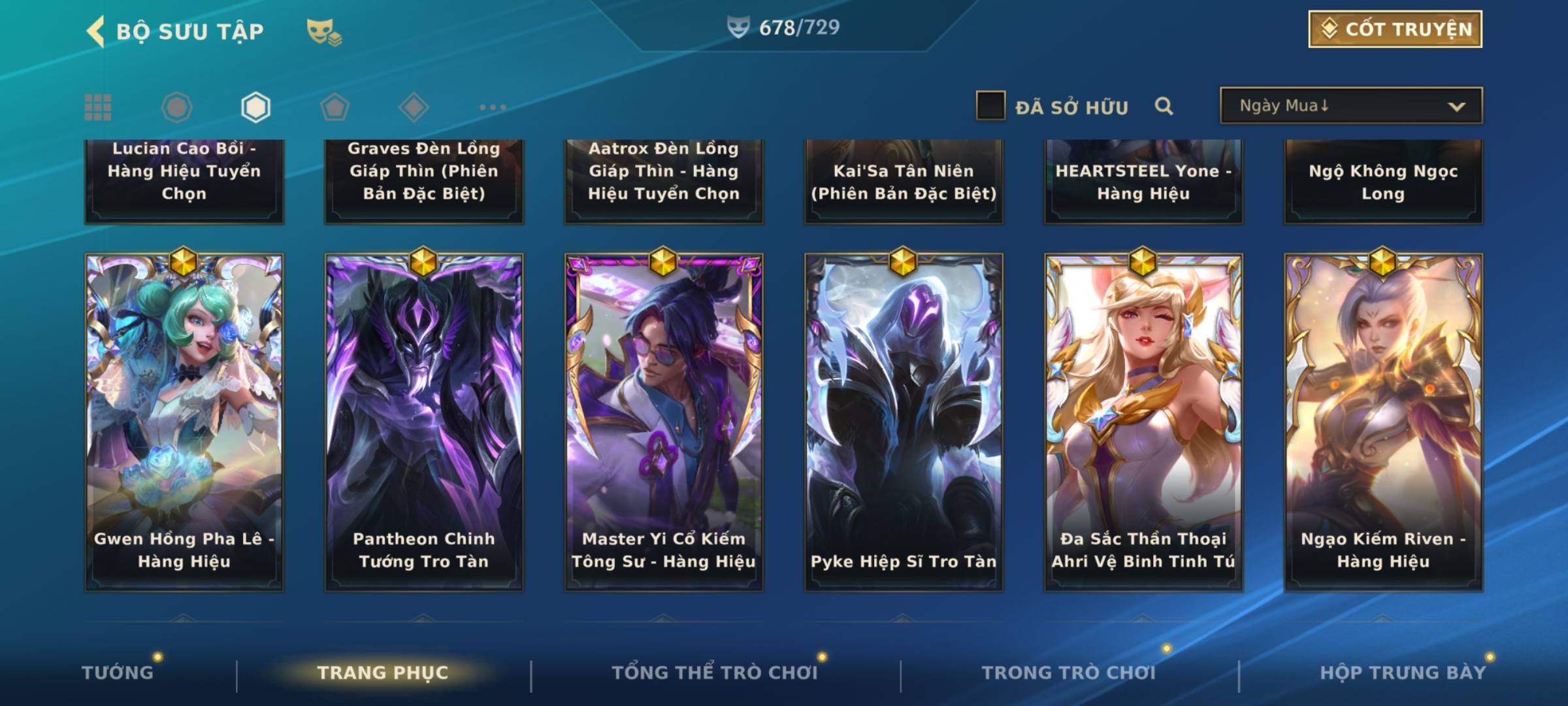1568x706 pixels.
Task: Switch to the Tướng tab
Action: coord(118,672)
